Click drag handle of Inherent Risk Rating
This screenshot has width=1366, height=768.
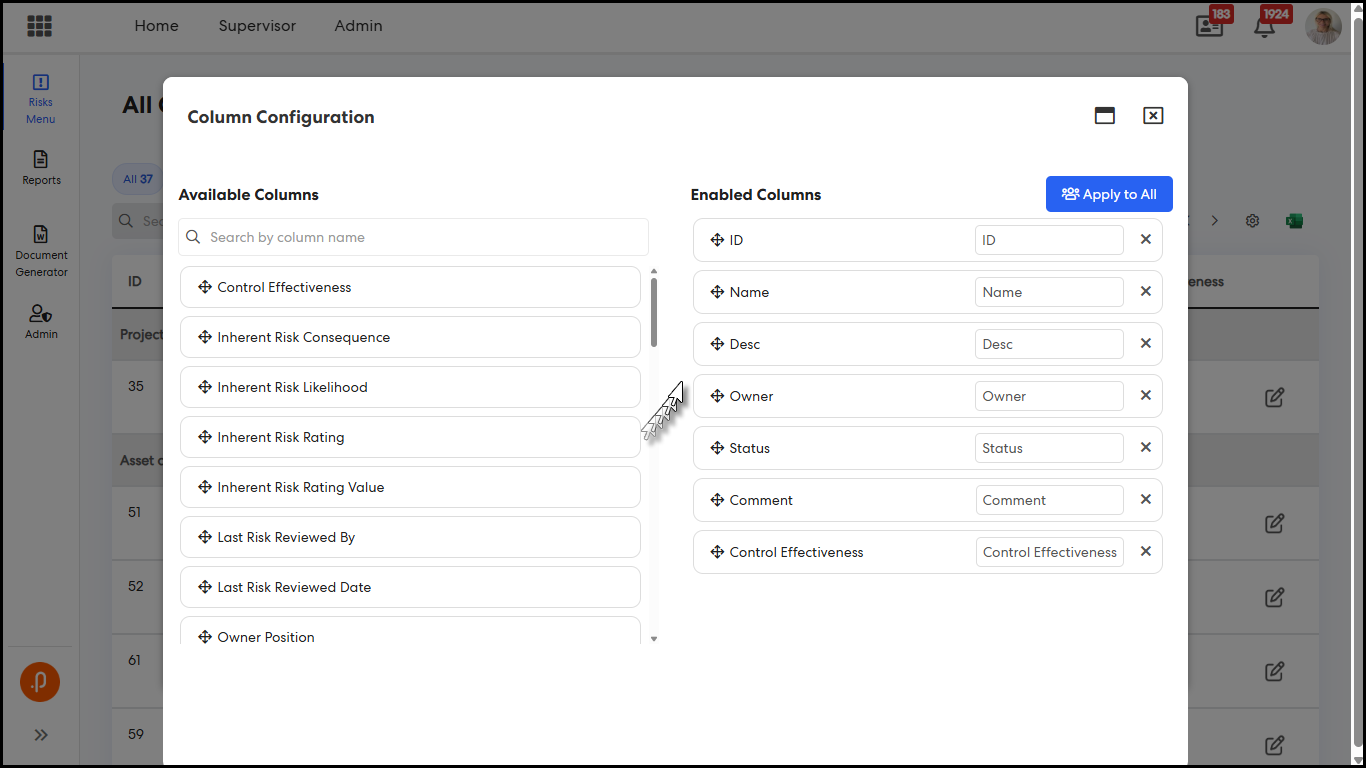click(205, 437)
